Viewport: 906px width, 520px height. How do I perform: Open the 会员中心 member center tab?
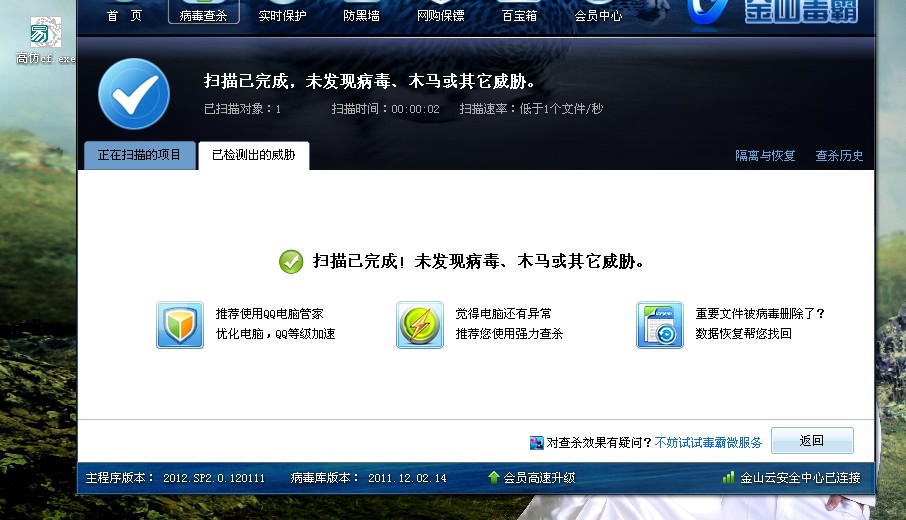[x=598, y=16]
